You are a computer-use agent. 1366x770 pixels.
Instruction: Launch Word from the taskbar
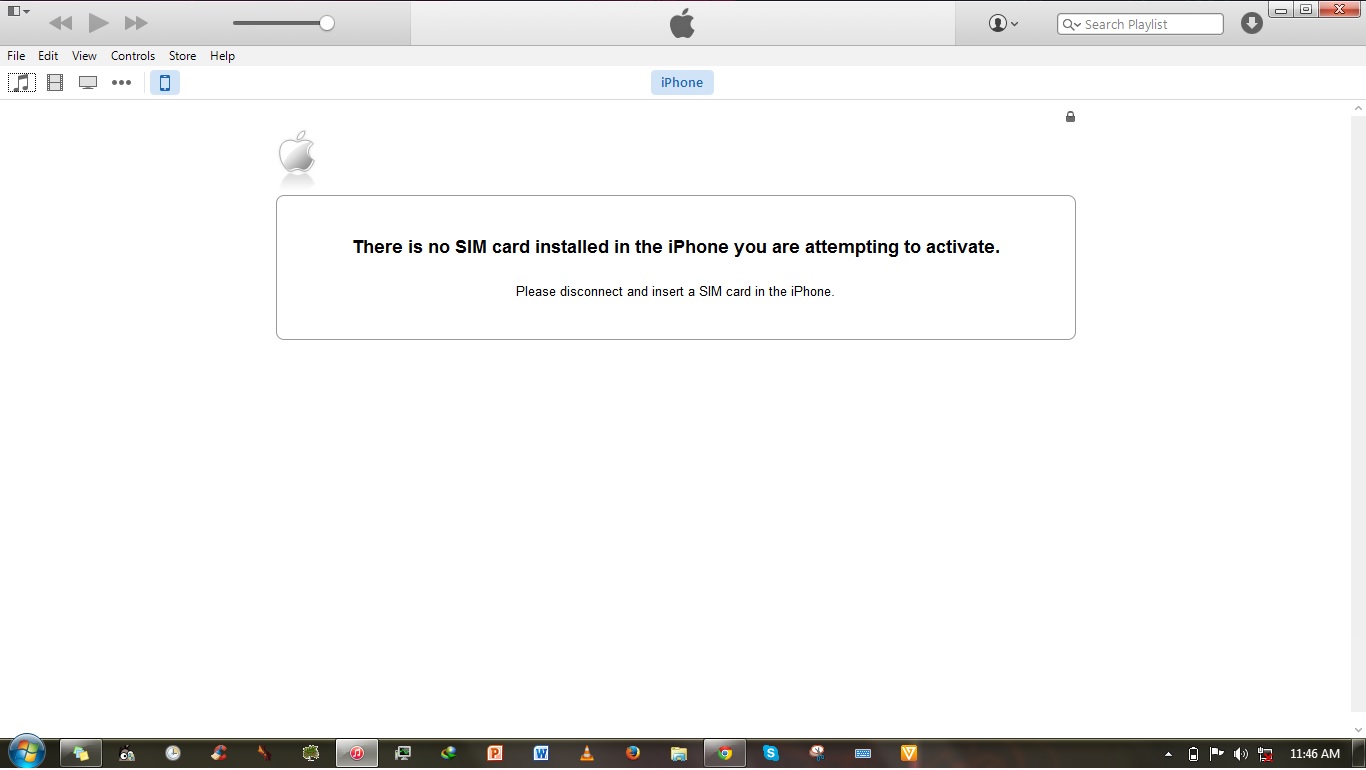541,754
